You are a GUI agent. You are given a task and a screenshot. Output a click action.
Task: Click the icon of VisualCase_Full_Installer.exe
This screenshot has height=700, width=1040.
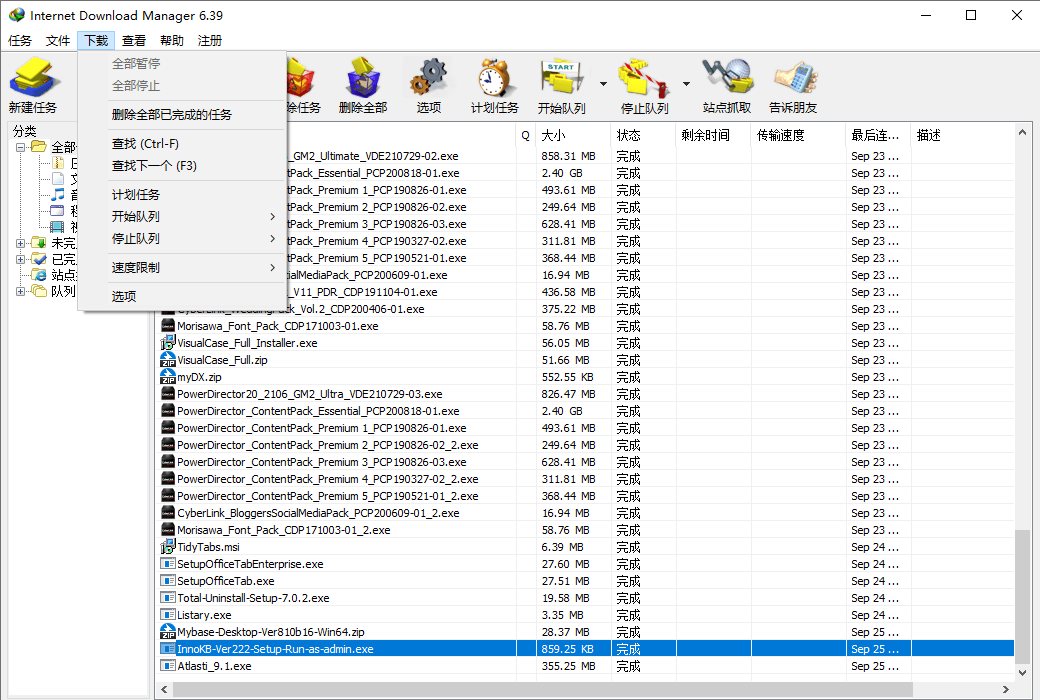tap(168, 343)
